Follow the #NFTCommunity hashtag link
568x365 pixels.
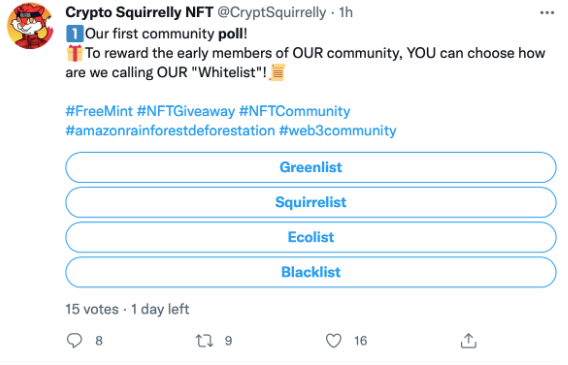[x=295, y=111]
